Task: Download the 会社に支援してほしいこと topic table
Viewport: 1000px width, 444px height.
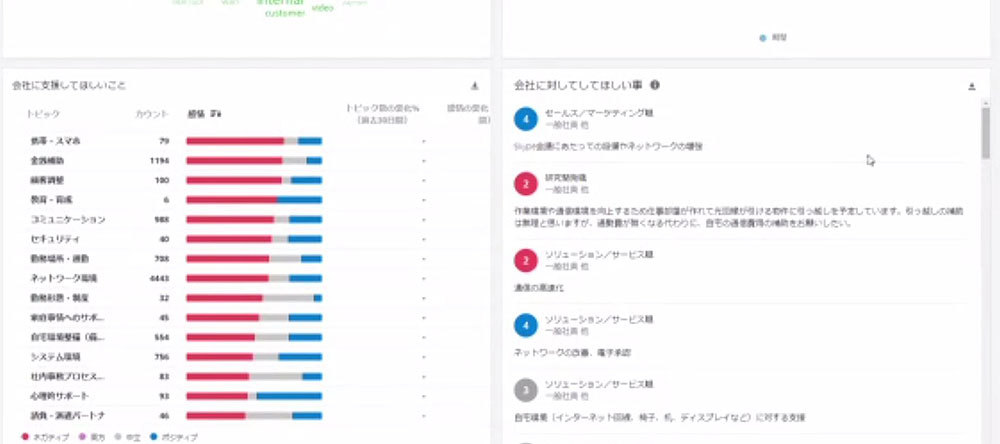Action: coord(474,86)
